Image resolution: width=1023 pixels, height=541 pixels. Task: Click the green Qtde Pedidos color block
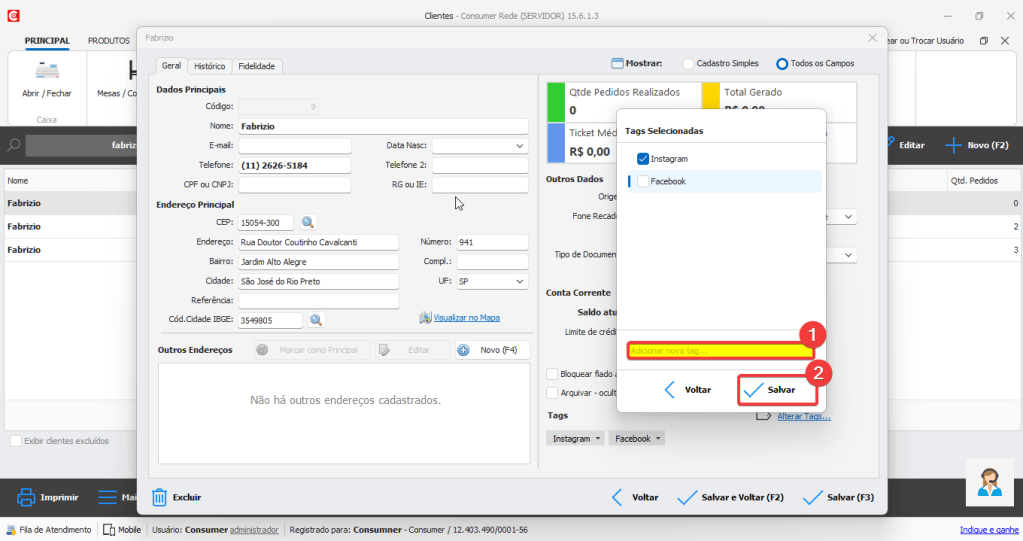point(556,102)
